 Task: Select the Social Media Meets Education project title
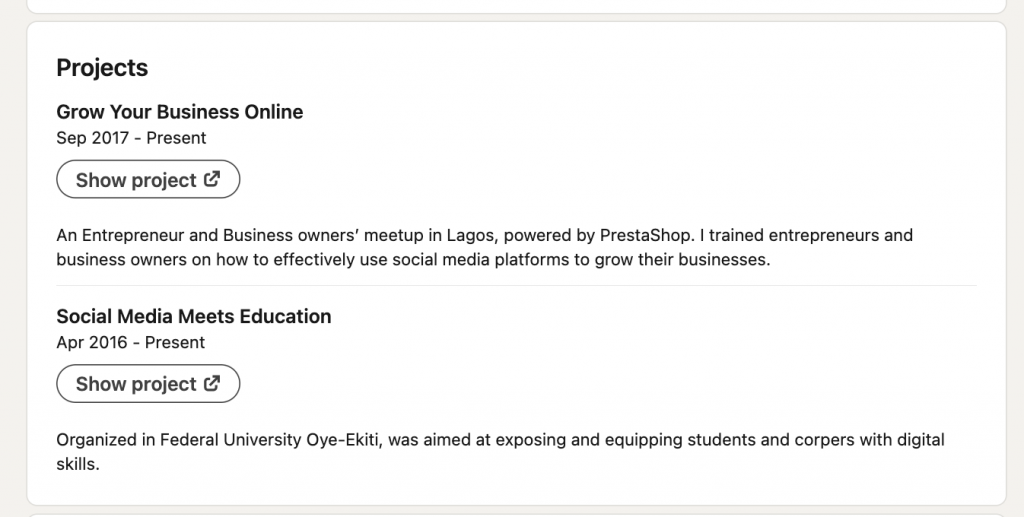193,316
